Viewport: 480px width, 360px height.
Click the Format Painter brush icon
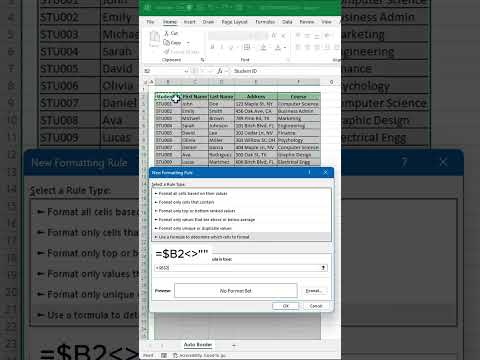click(167, 52)
